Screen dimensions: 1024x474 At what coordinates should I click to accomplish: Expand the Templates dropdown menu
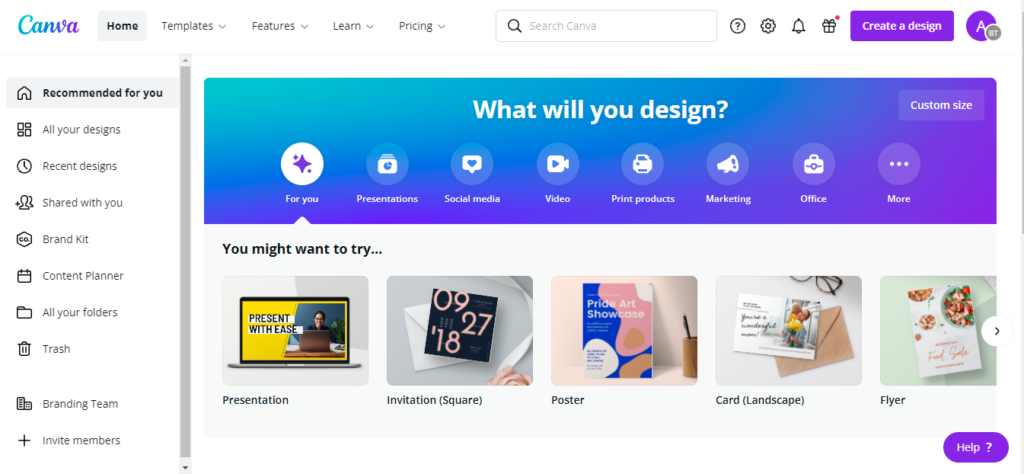point(194,26)
